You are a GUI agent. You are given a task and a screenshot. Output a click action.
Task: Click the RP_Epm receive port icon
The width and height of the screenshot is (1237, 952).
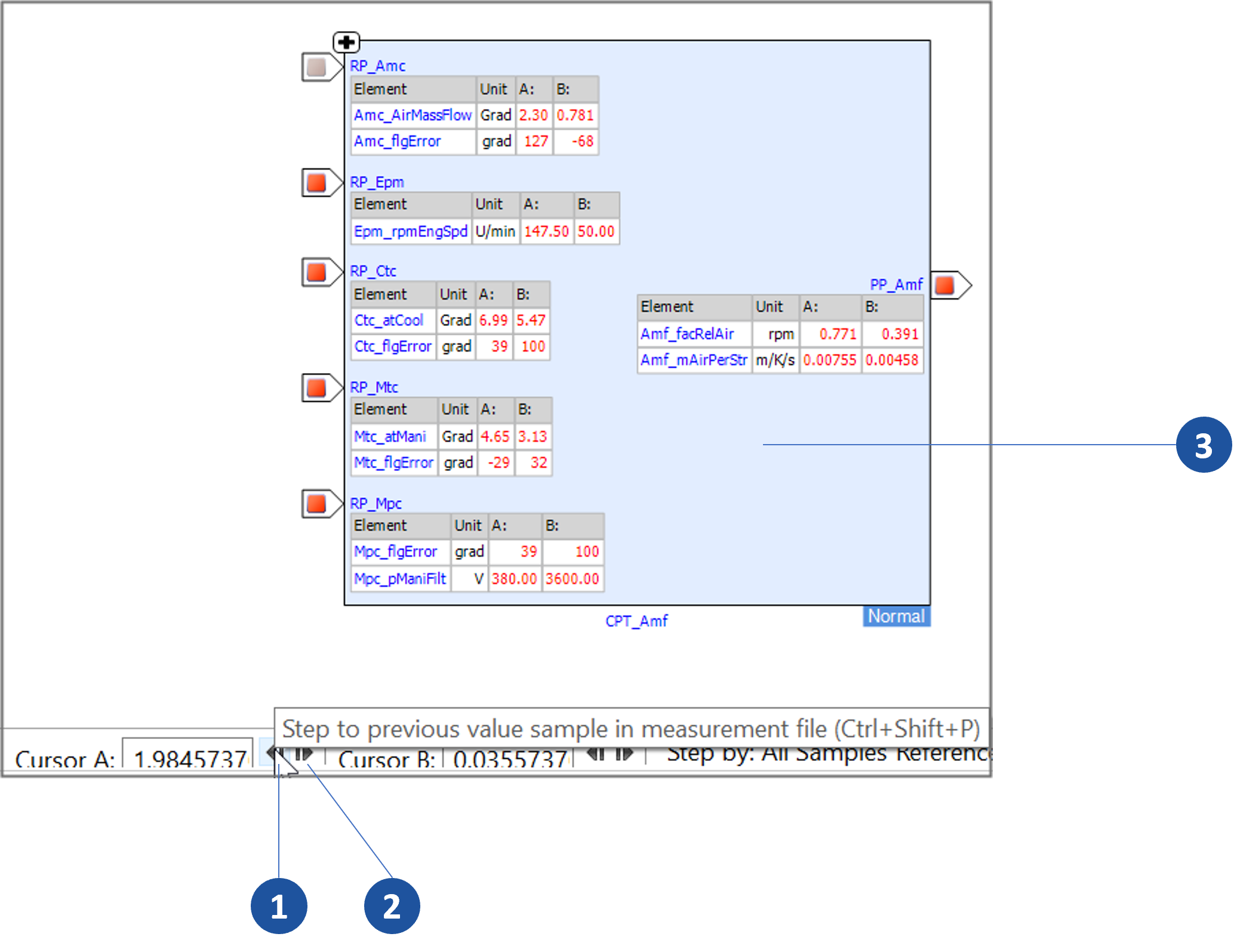click(316, 183)
